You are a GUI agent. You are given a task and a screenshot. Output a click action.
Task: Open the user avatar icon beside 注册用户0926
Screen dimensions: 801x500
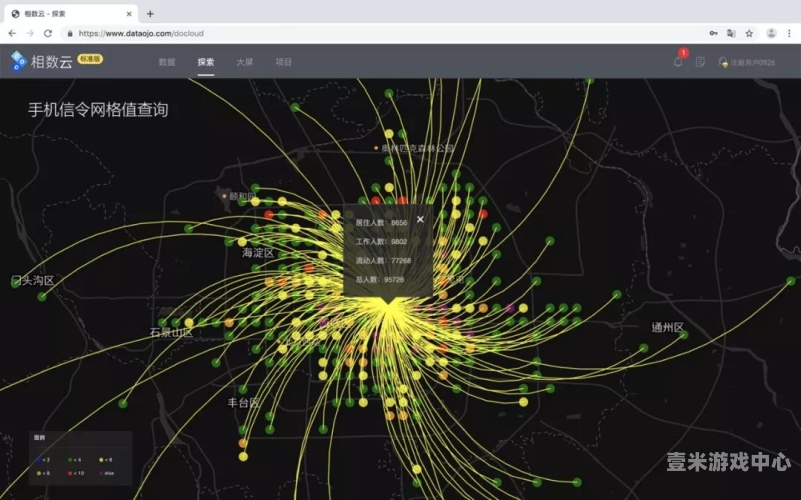click(723, 62)
